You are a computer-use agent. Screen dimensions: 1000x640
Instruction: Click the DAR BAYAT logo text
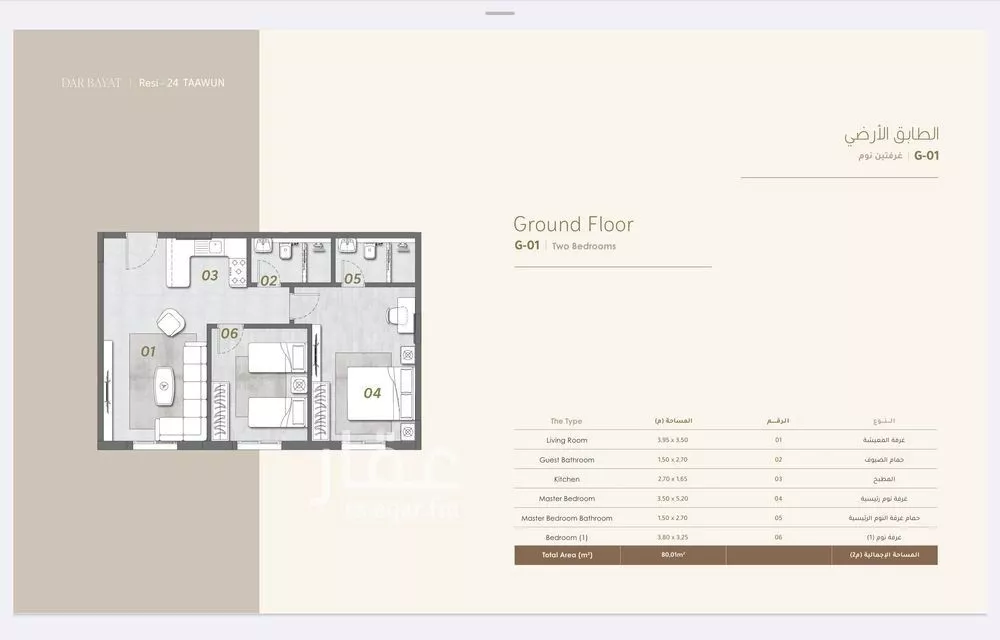pos(91,83)
